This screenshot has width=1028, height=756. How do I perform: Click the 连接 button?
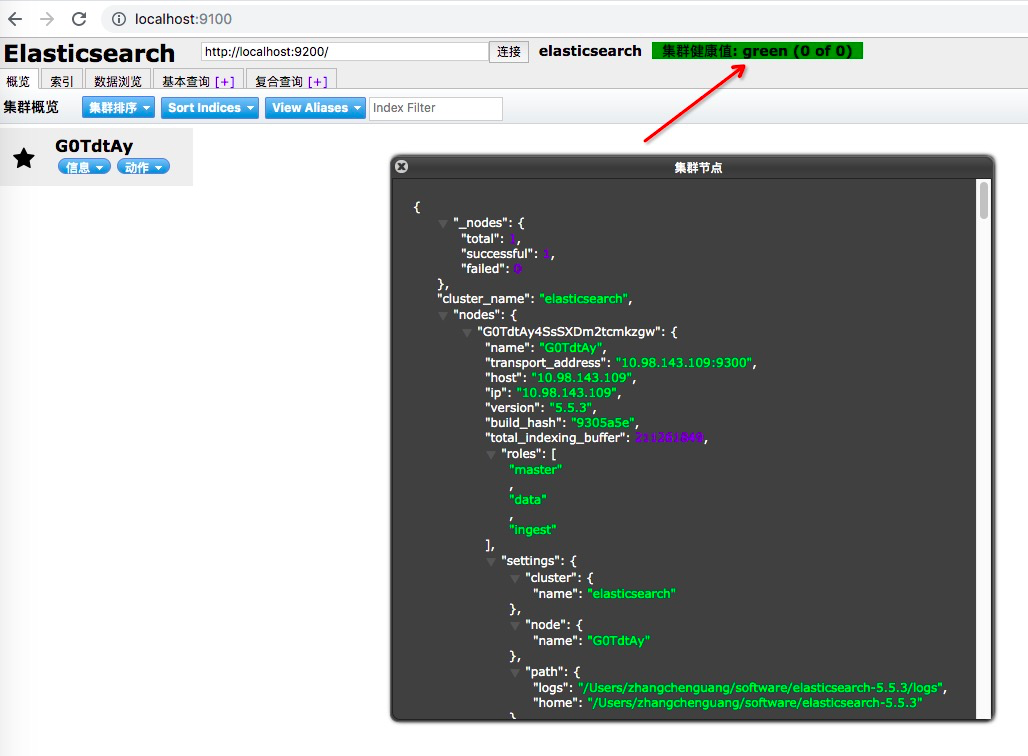pos(508,51)
